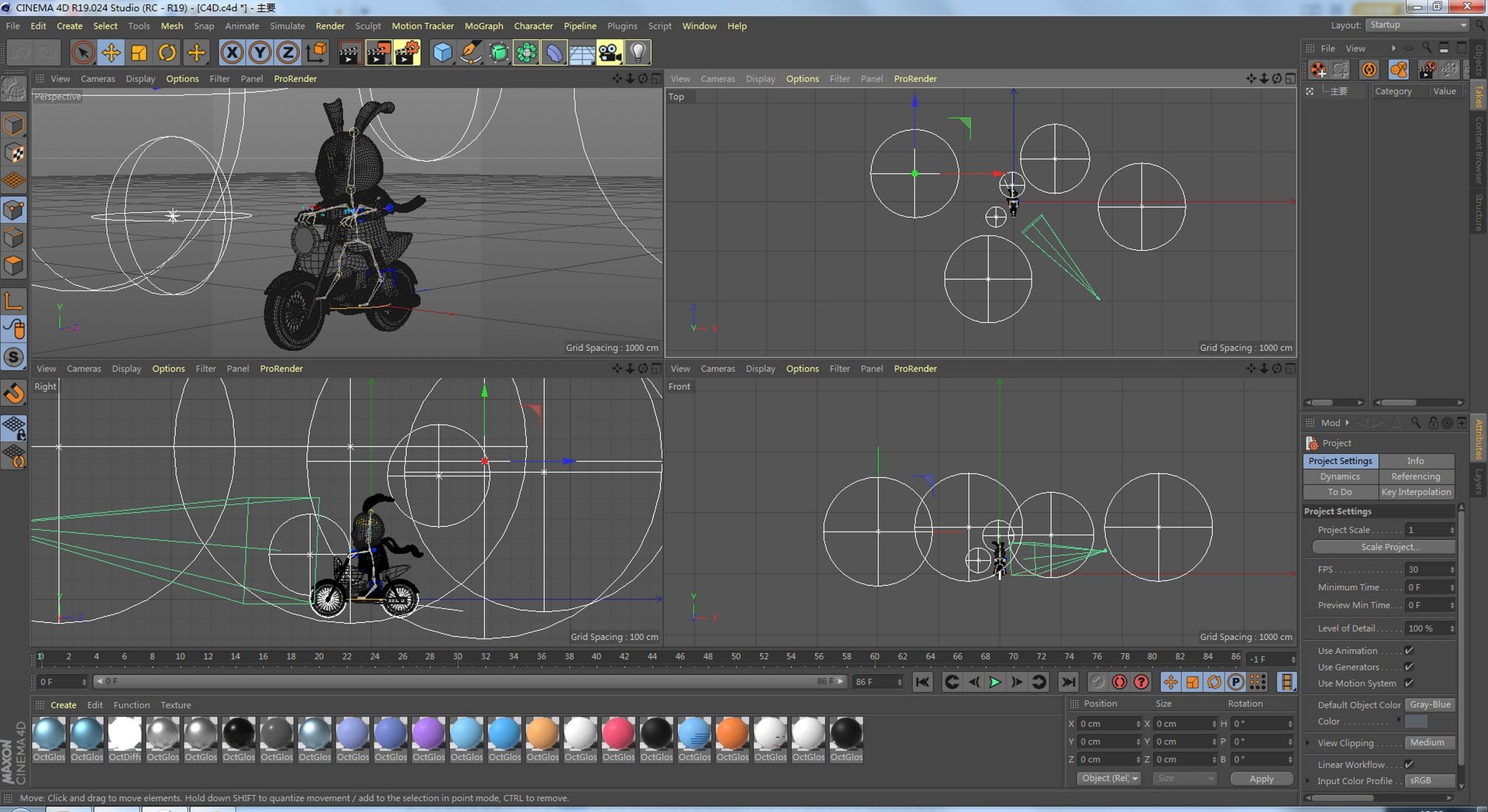Viewport: 1488px width, 812px height.
Task: Open Cameras menu in Perspective viewport
Action: pos(98,79)
